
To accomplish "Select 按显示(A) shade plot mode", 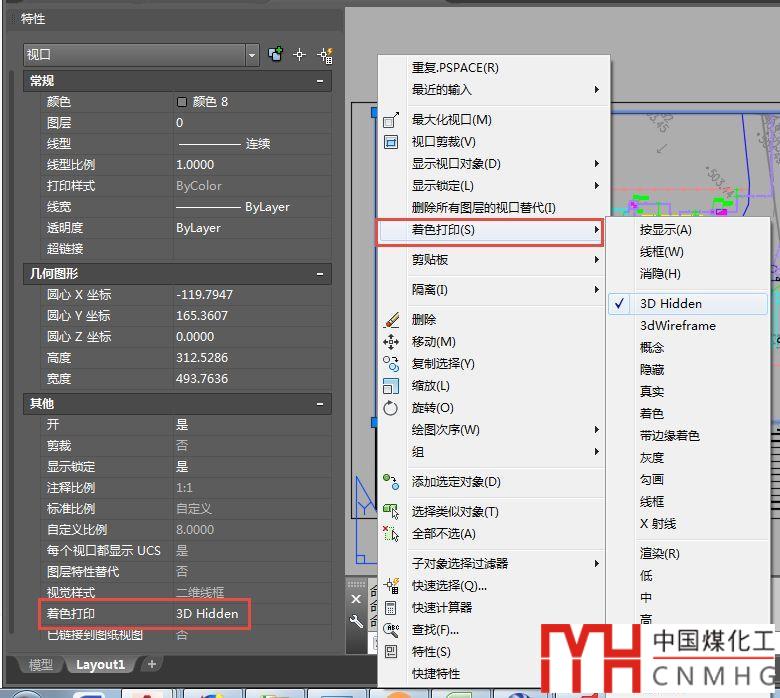I will (665, 230).
